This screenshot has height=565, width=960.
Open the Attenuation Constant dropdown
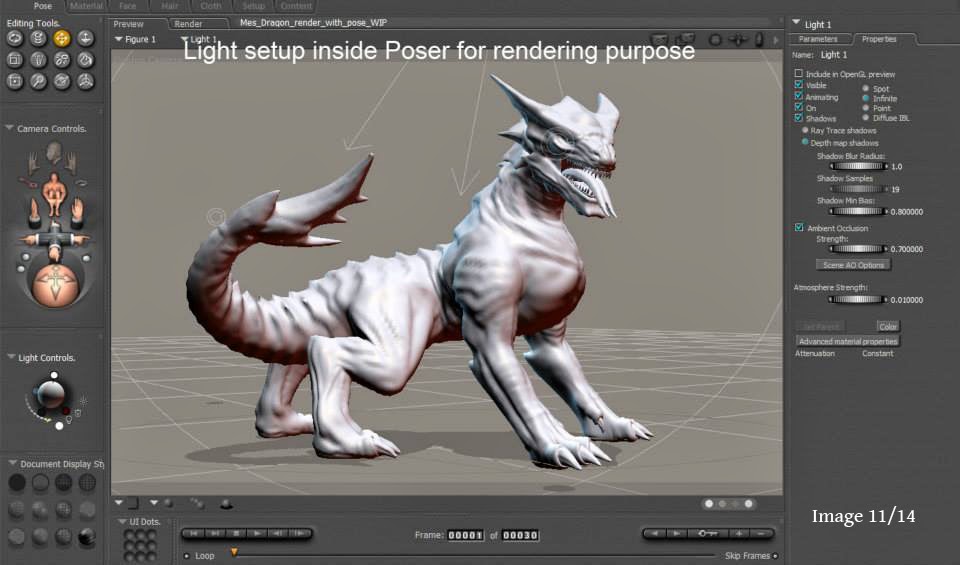[x=877, y=354]
